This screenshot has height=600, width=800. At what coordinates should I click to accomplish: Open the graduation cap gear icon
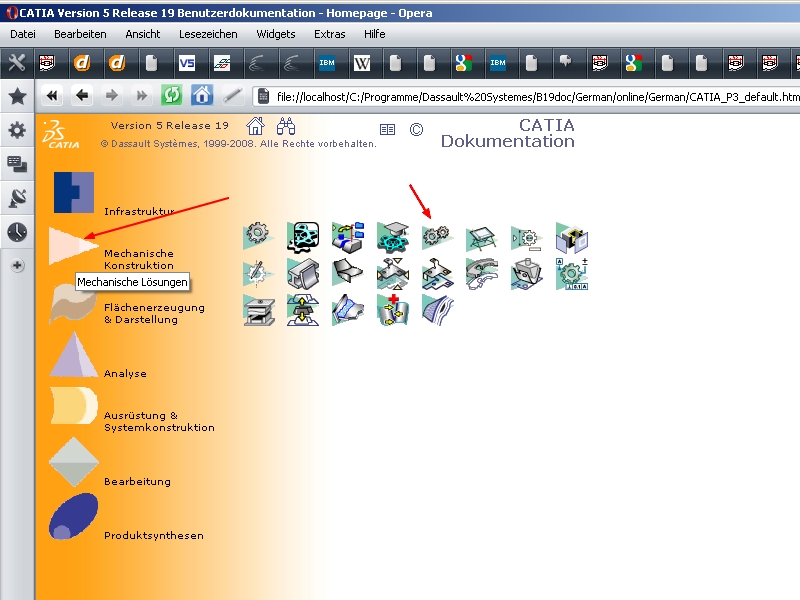coord(393,237)
